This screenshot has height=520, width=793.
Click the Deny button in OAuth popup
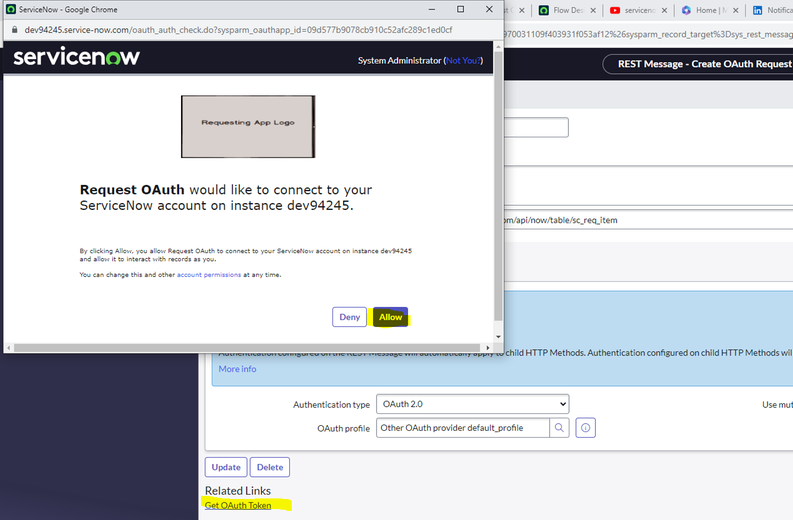[349, 317]
